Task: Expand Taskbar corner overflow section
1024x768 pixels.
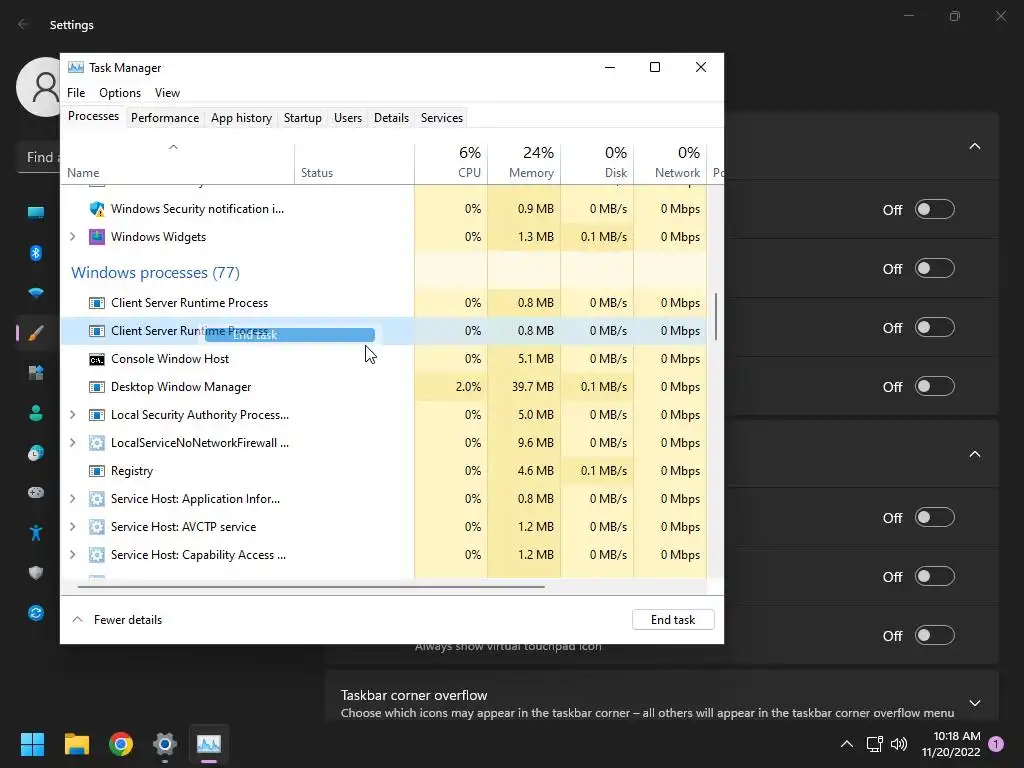Action: [x=975, y=703]
